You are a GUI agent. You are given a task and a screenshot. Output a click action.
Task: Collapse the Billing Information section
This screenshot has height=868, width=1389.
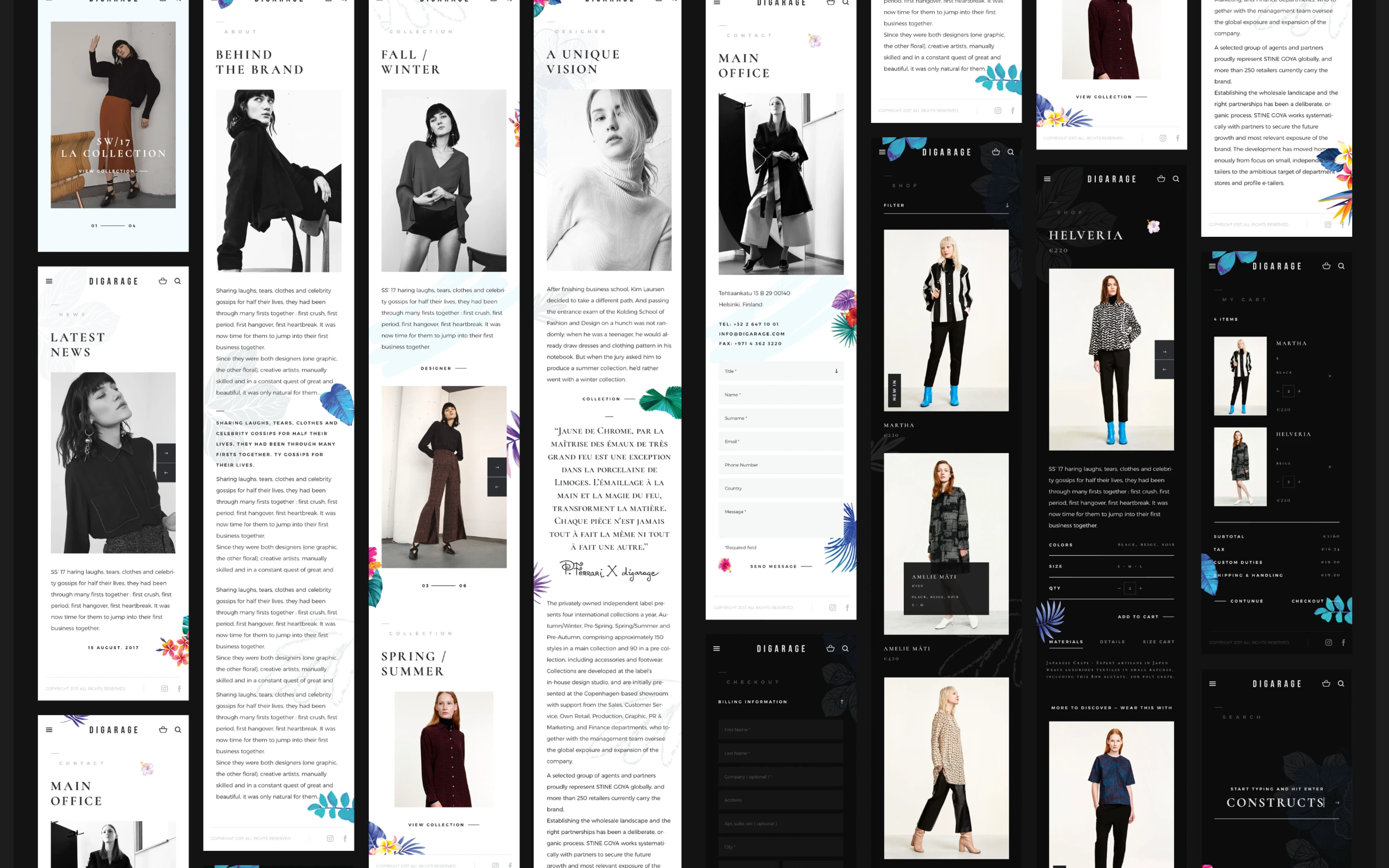pyautogui.click(x=842, y=701)
